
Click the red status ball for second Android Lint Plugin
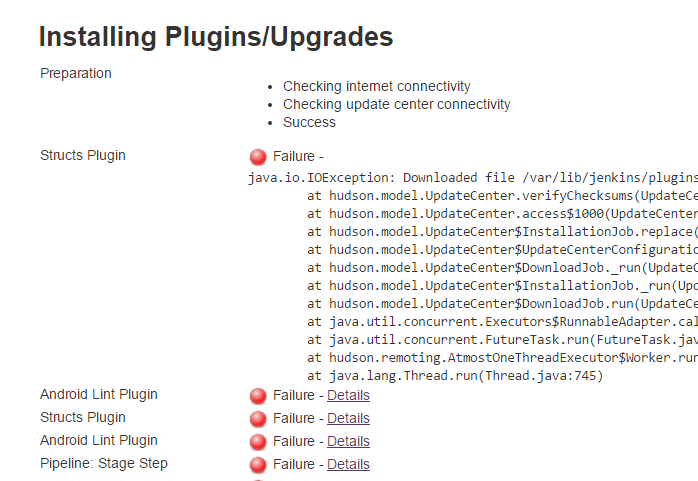[258, 442]
